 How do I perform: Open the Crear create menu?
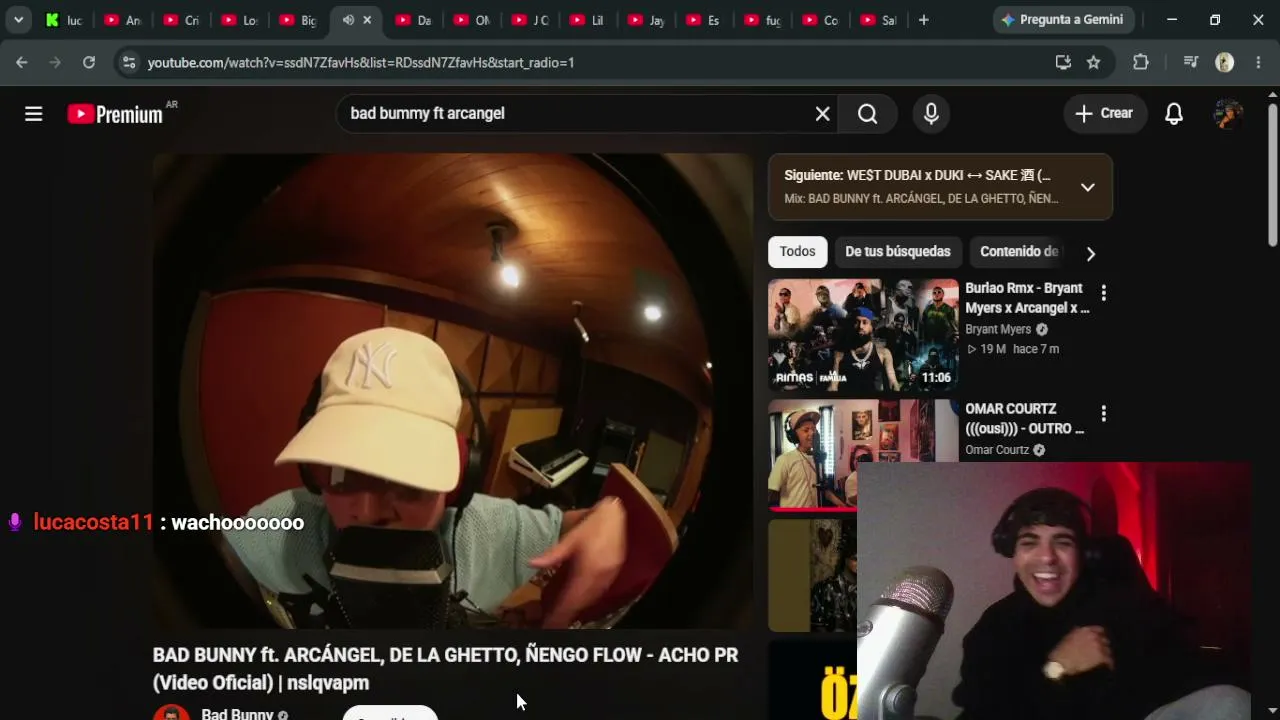click(x=1104, y=114)
